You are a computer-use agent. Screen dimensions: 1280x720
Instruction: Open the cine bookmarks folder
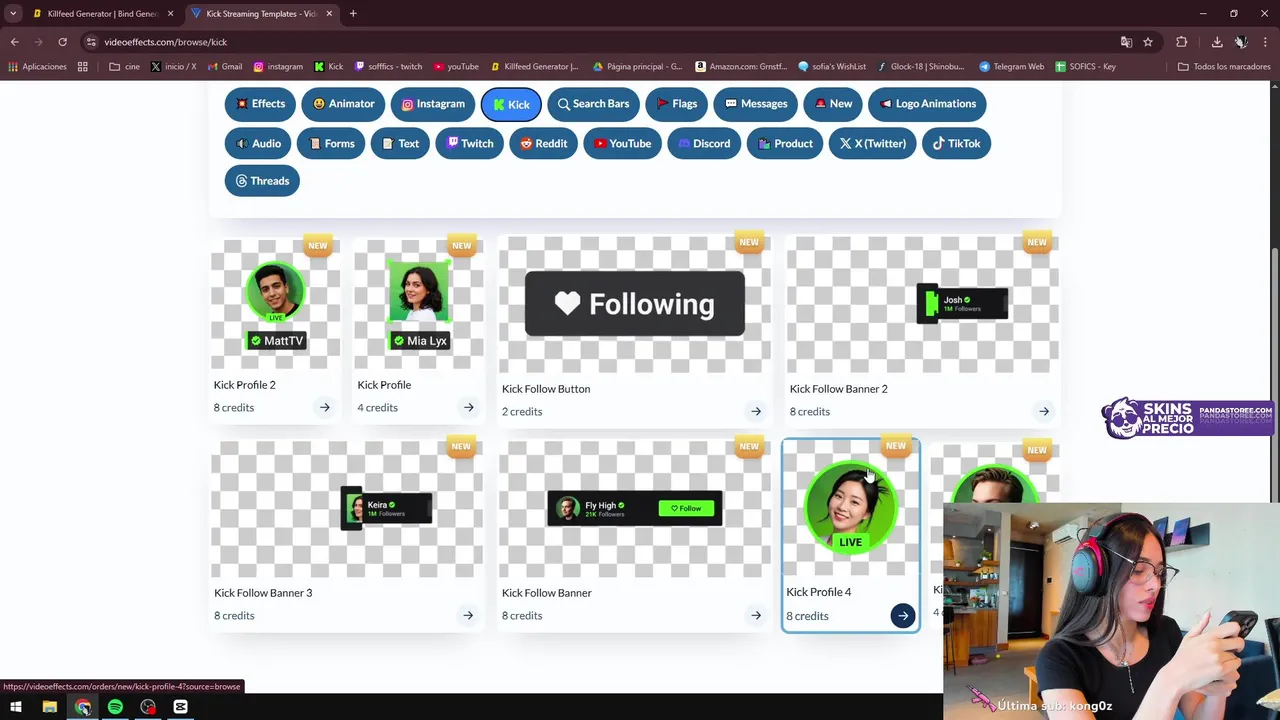(125, 67)
